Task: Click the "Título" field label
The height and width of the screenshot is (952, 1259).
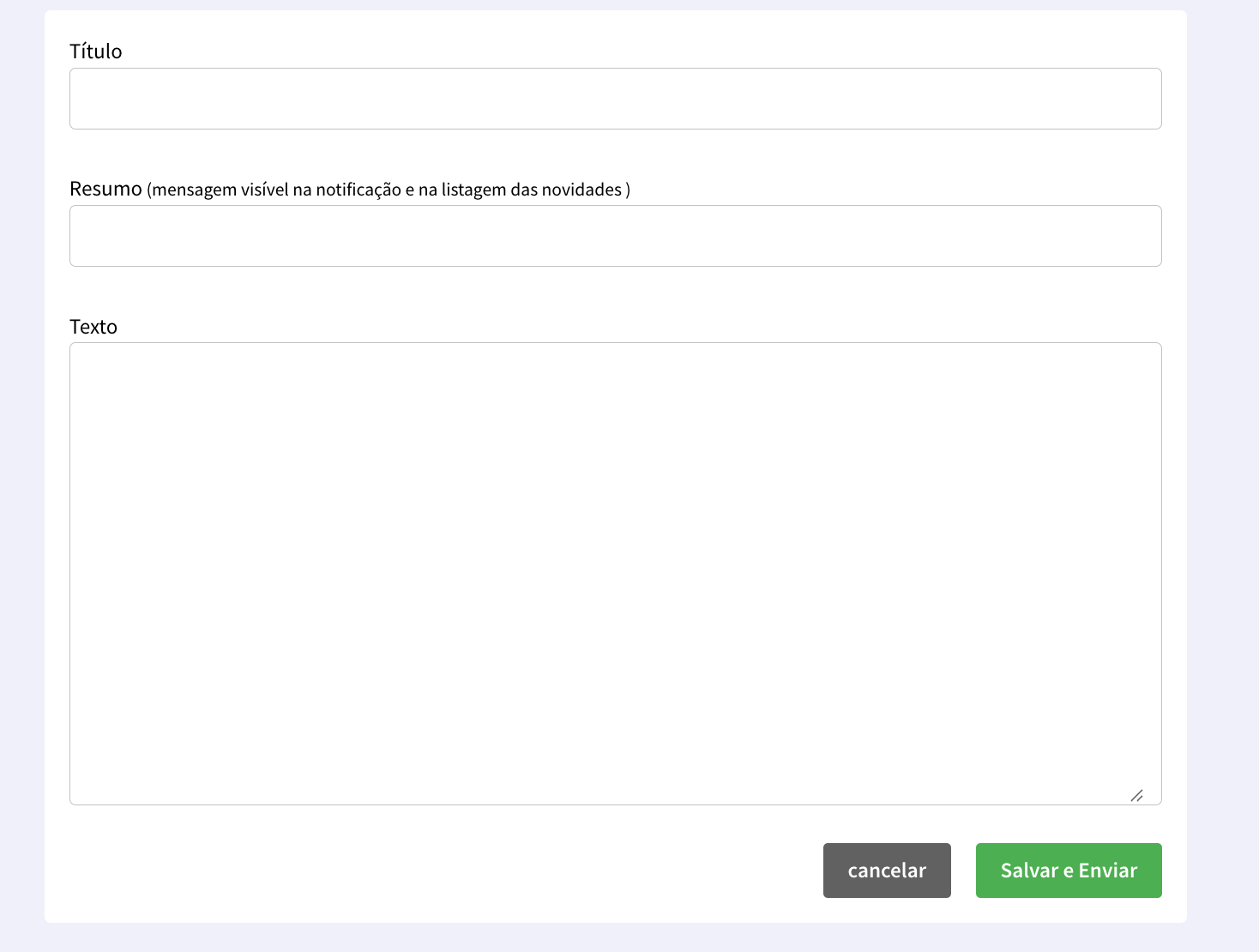Action: [95, 51]
